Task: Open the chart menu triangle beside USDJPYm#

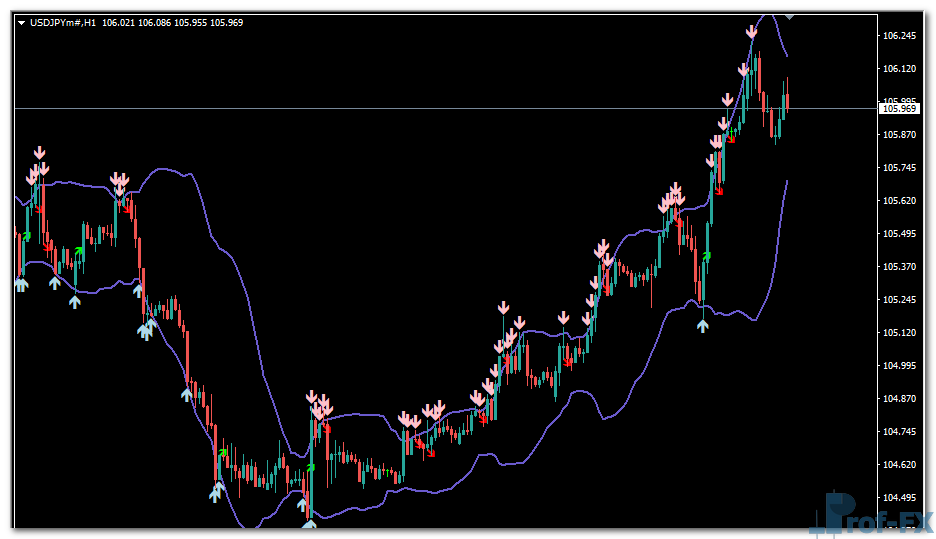Action: 21,22
